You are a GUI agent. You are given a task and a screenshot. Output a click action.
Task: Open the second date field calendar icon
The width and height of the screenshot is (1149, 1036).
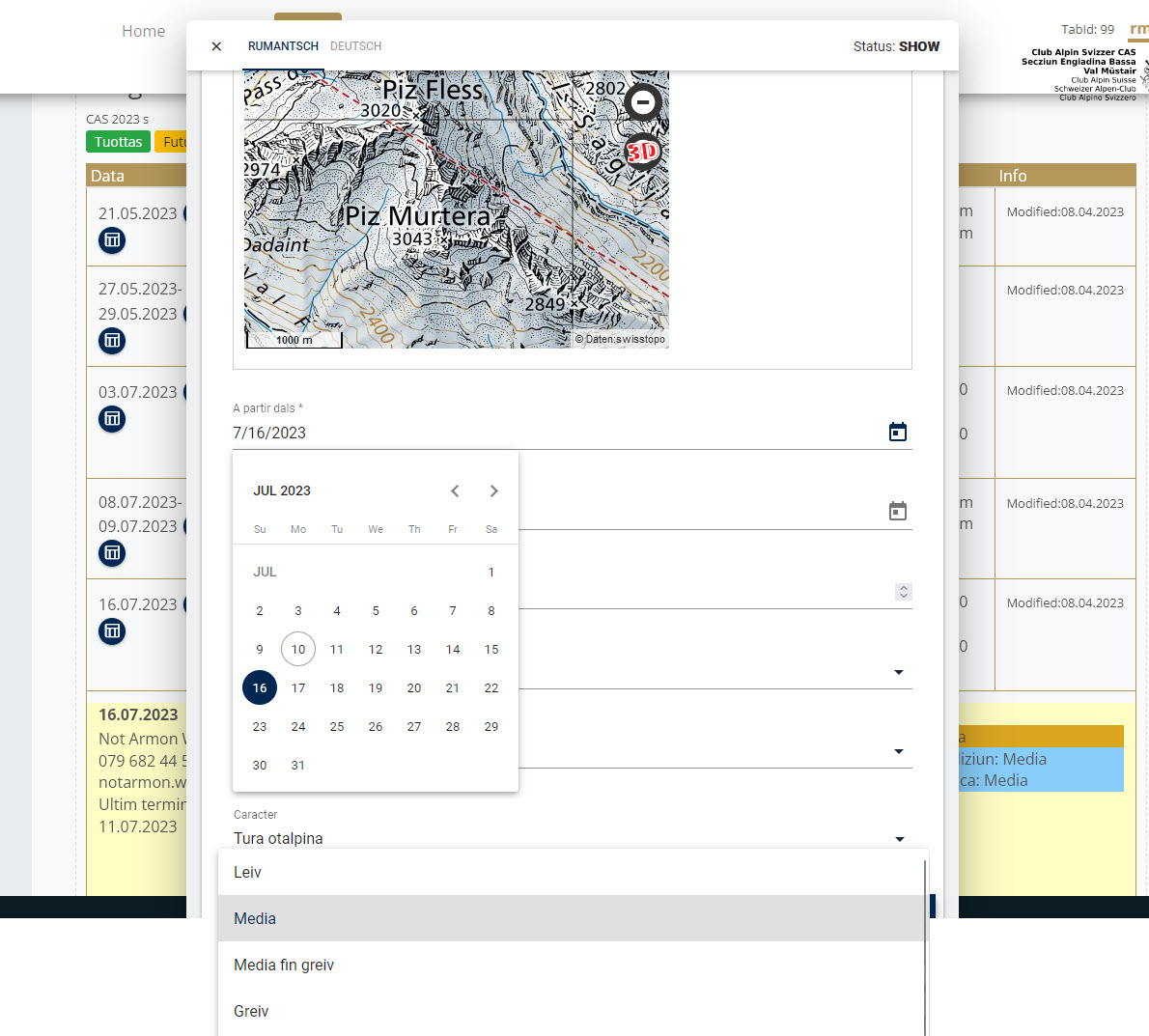pos(897,512)
